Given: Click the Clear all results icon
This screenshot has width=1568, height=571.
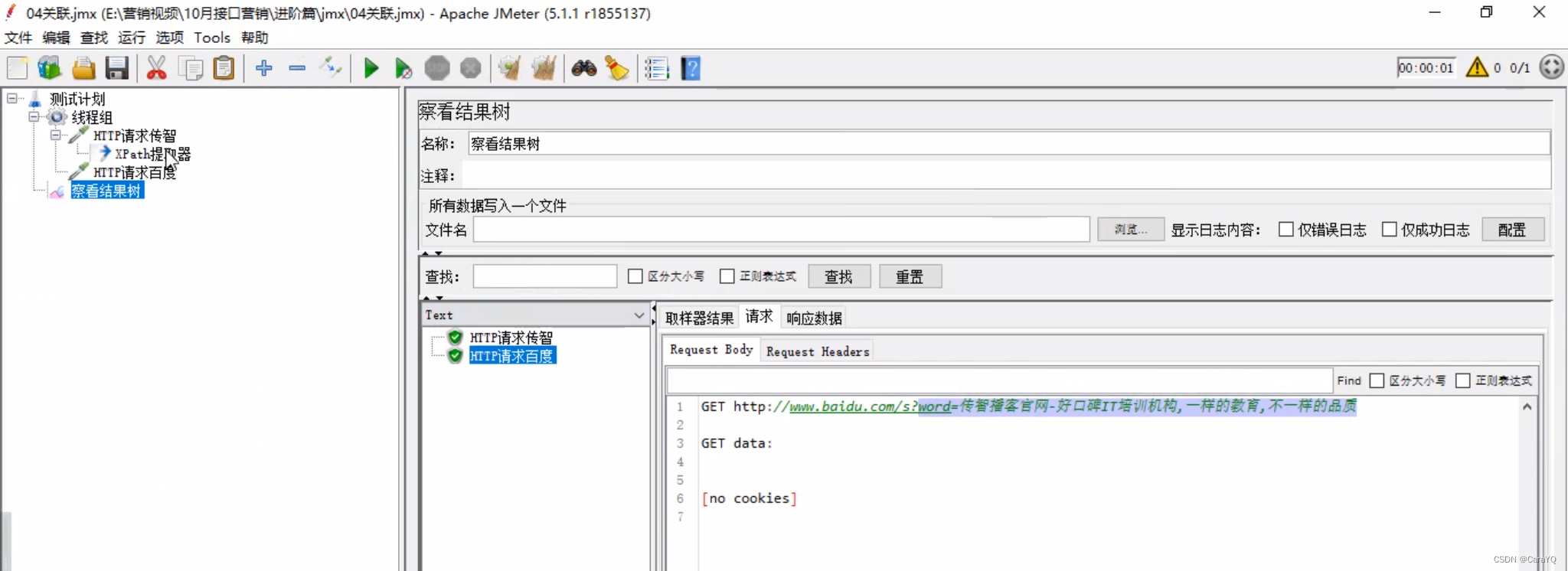Looking at the screenshot, I should (544, 68).
